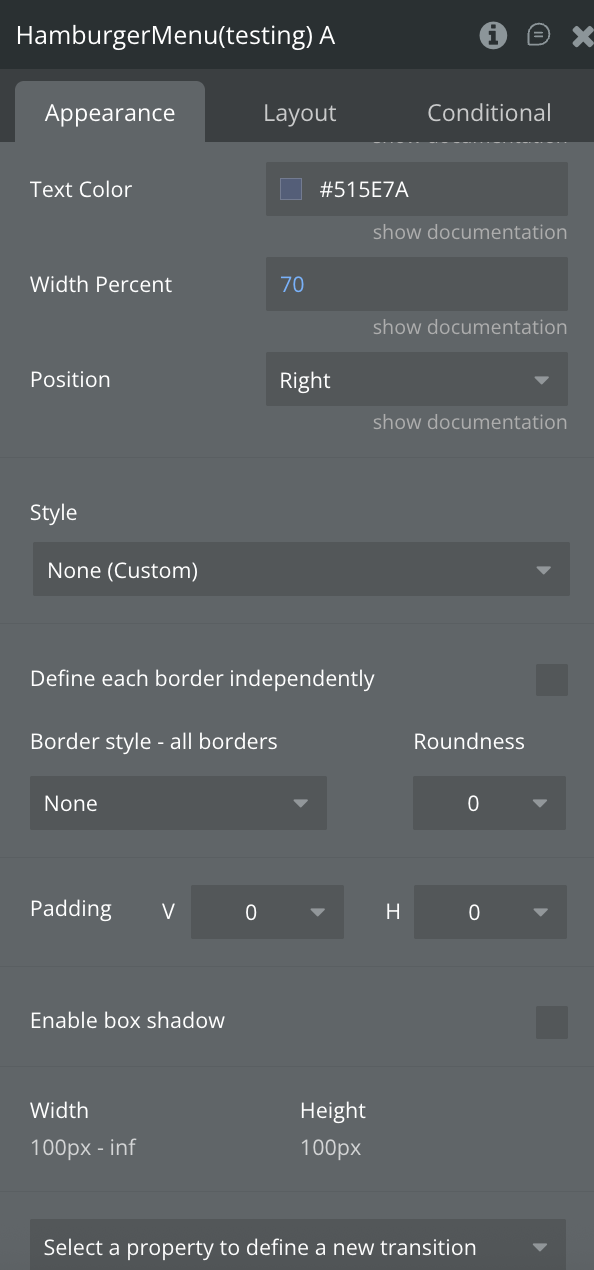Close the HamburgerMenu property editor
This screenshot has height=1270, width=594.
(582, 36)
